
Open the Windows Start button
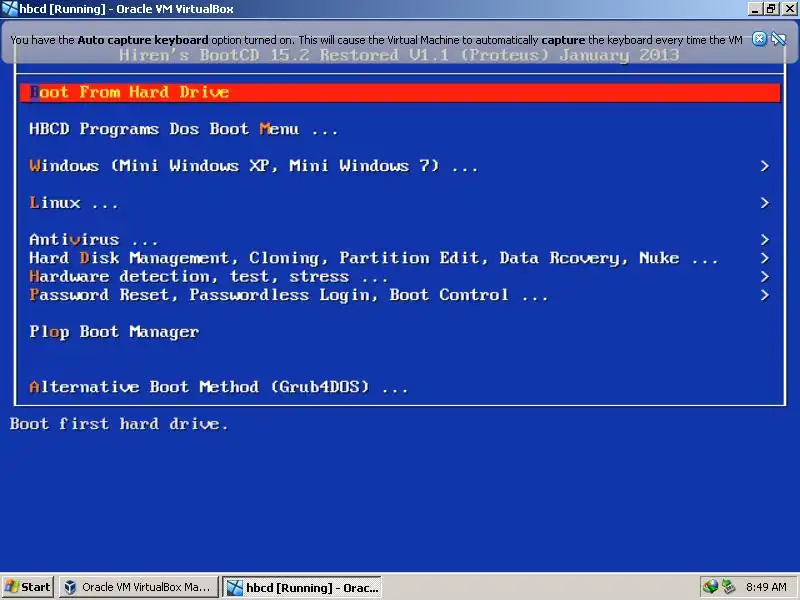tap(28, 587)
